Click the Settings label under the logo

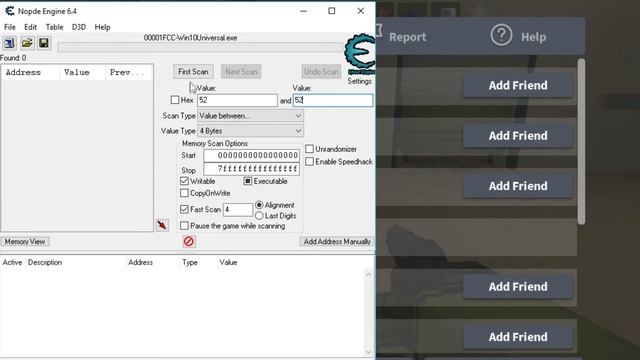point(359,81)
